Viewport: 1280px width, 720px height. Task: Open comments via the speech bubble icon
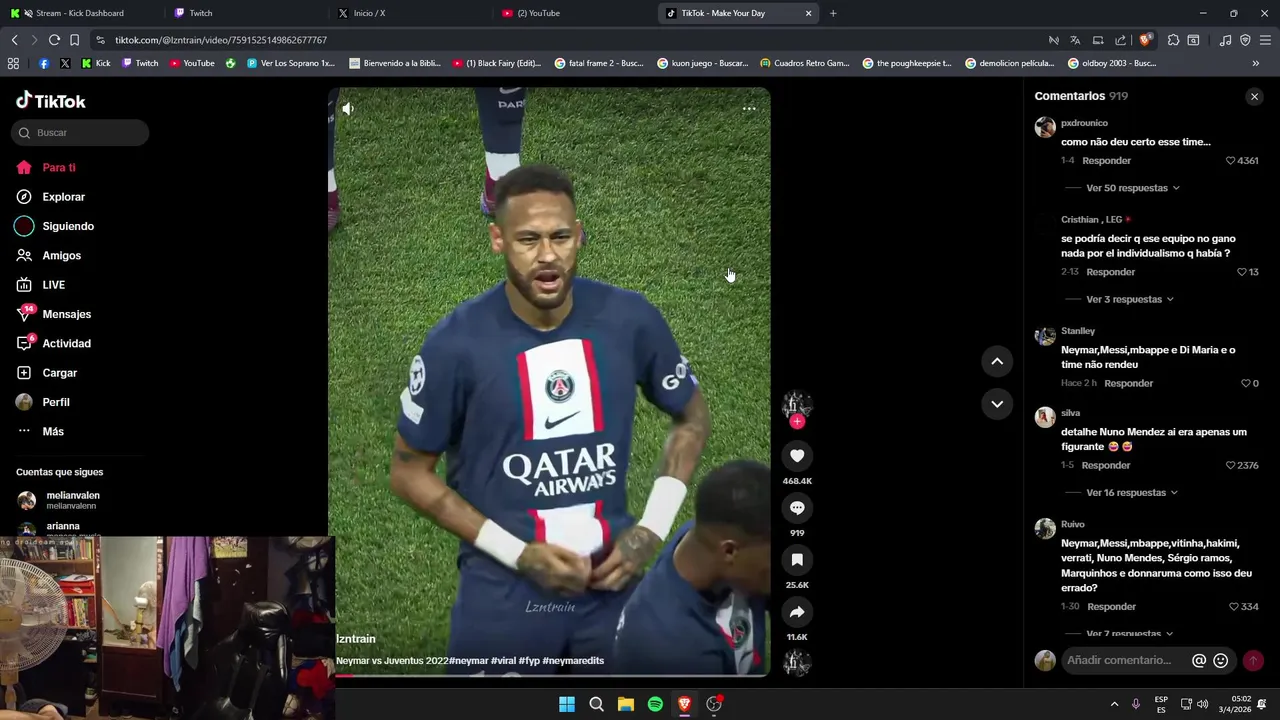click(797, 508)
